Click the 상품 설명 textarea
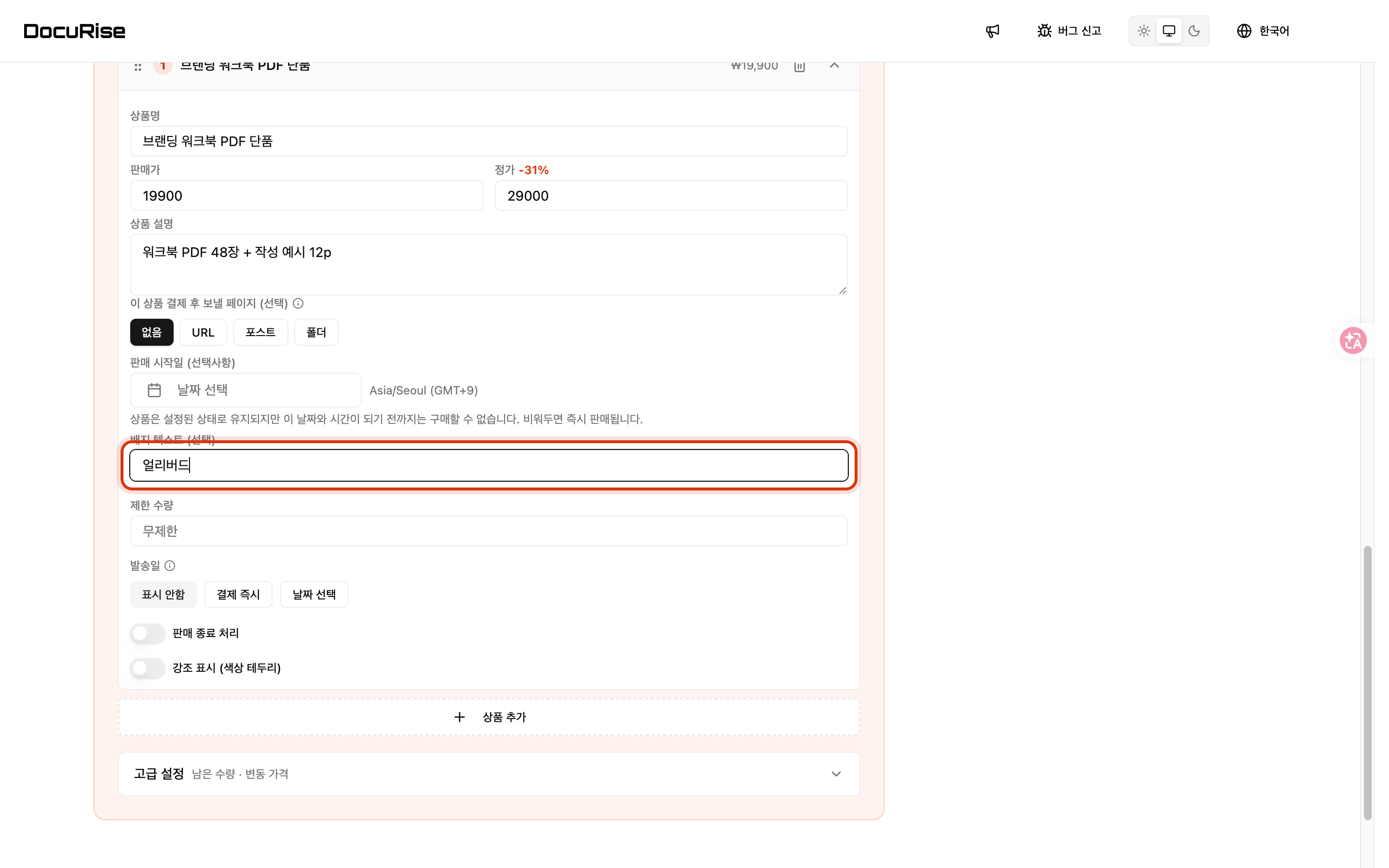Screen dimensions: 1389x868 point(489,265)
